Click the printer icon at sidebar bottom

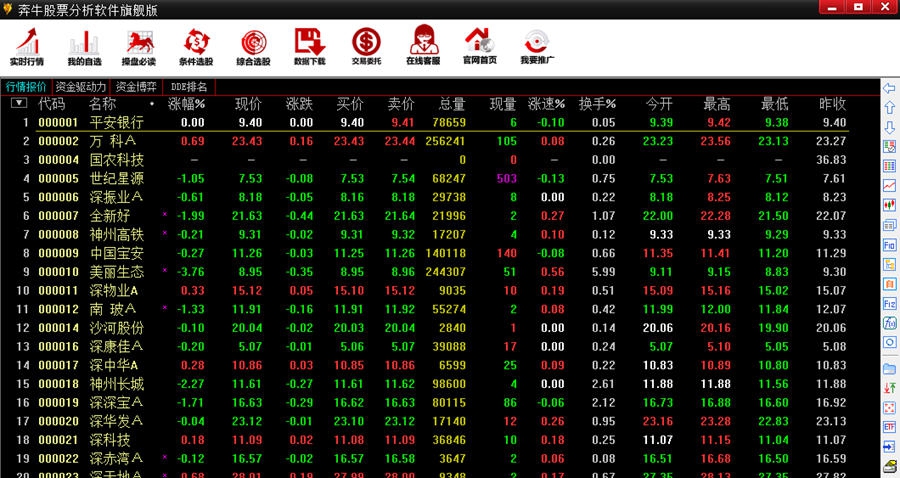(889, 466)
